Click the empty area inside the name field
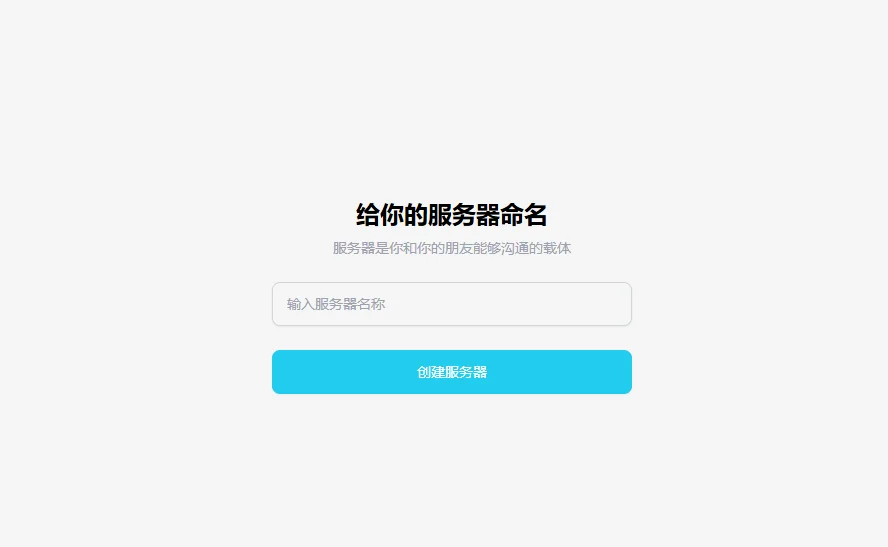This screenshot has width=888, height=547. coord(510,304)
